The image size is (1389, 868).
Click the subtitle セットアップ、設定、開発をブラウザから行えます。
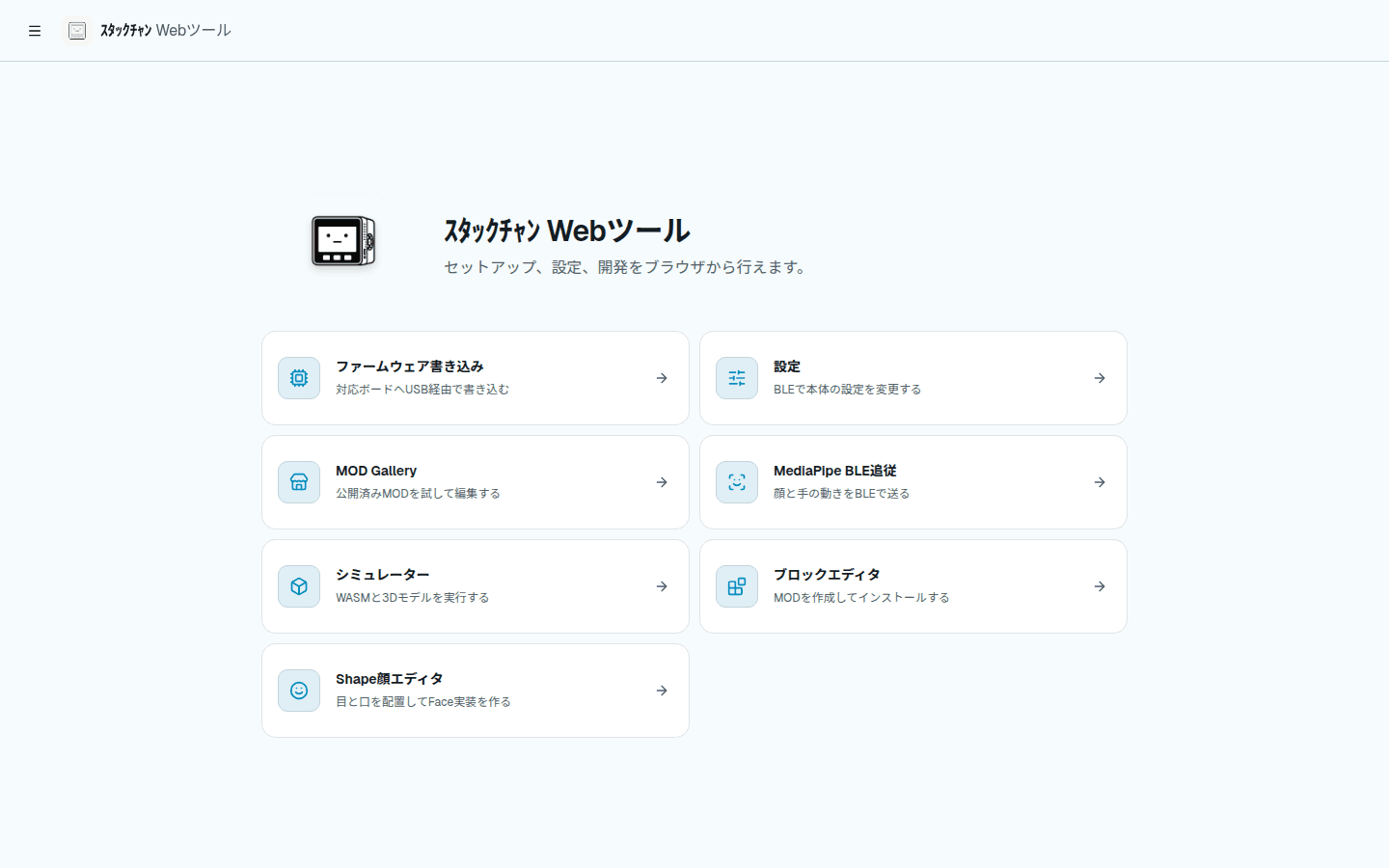pyautogui.click(x=627, y=267)
